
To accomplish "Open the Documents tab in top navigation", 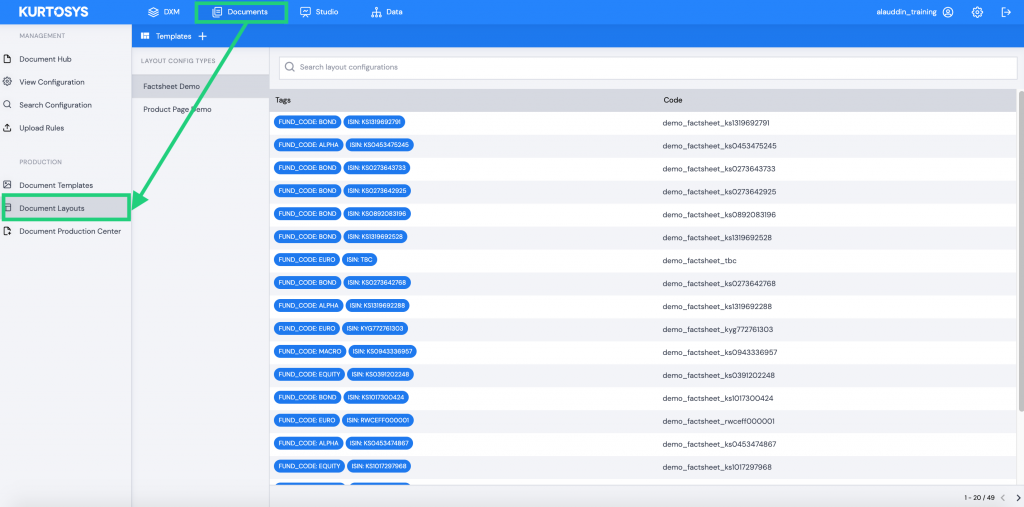I will click(x=240, y=12).
